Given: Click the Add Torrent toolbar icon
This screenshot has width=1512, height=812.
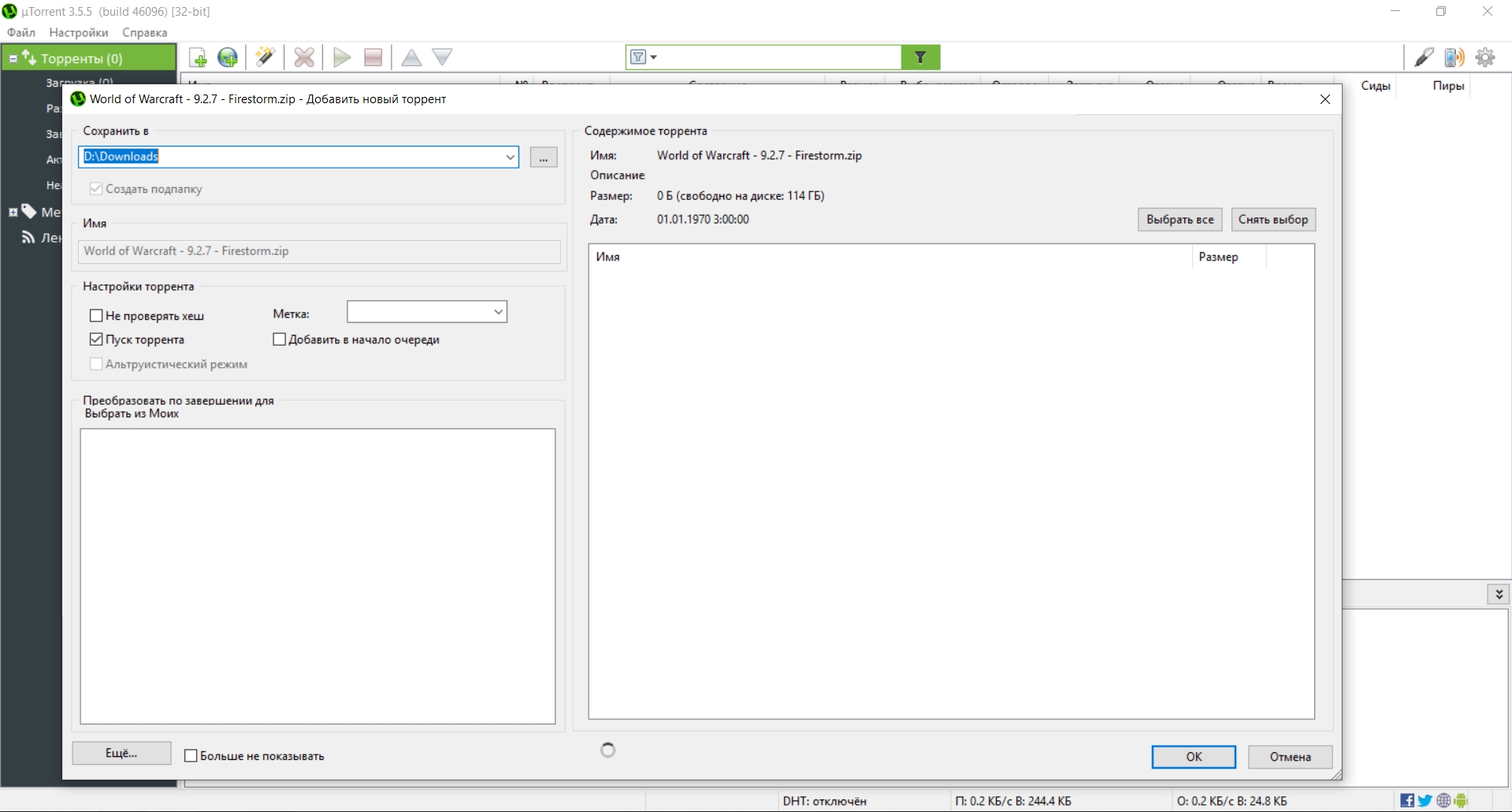Looking at the screenshot, I should pyautogui.click(x=198, y=57).
